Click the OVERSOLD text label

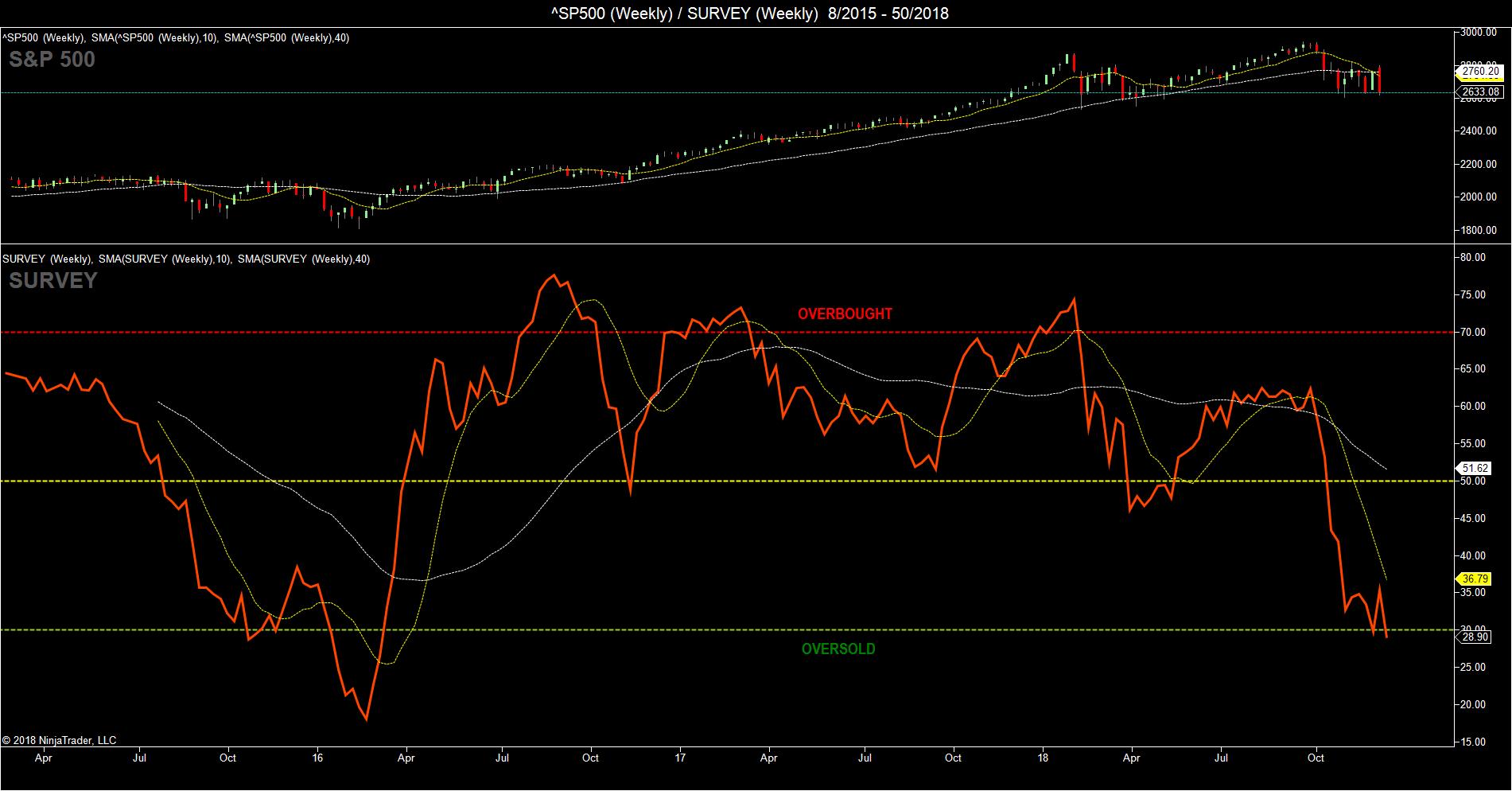pos(838,649)
